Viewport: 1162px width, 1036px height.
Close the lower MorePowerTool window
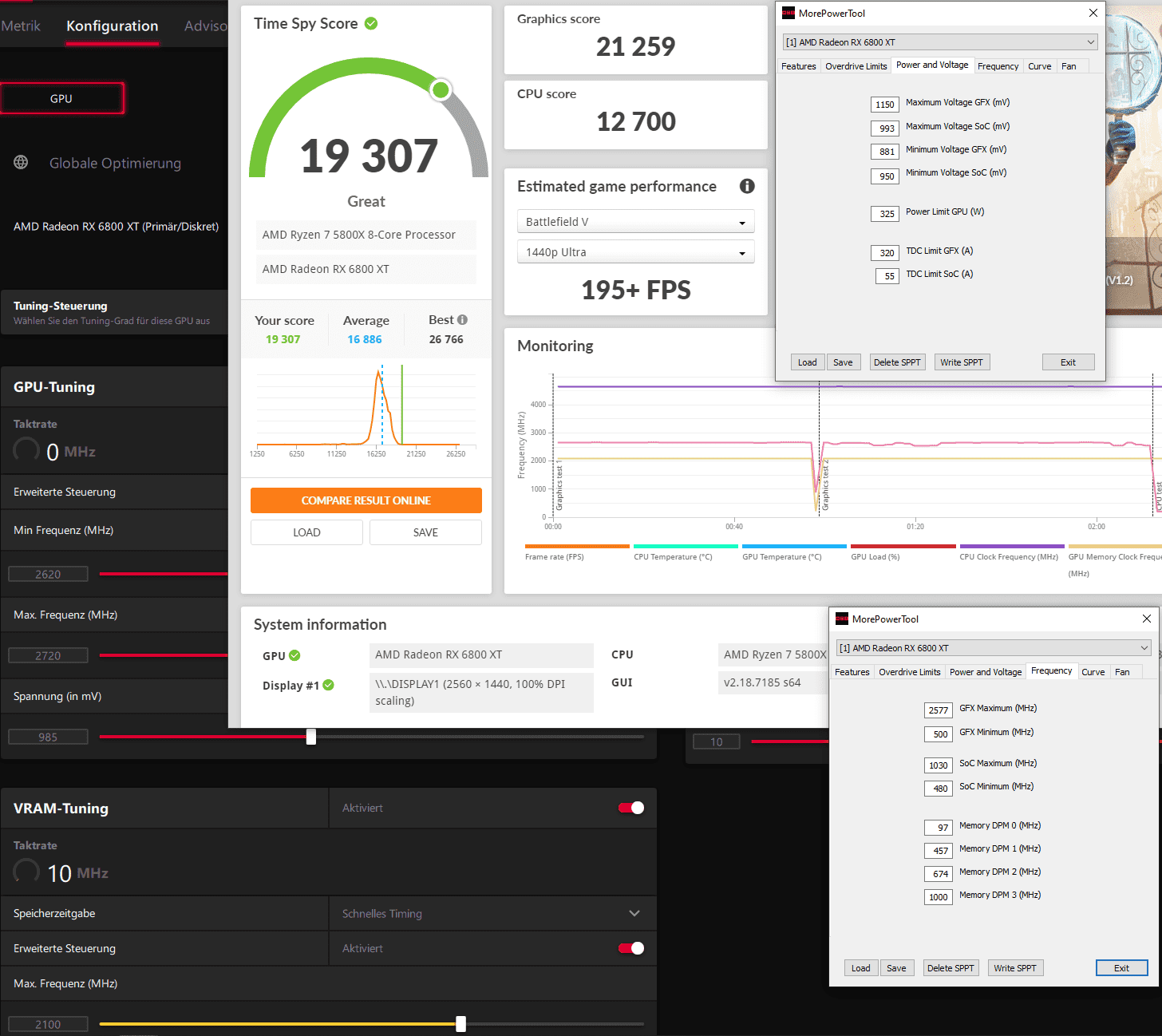[1147, 619]
